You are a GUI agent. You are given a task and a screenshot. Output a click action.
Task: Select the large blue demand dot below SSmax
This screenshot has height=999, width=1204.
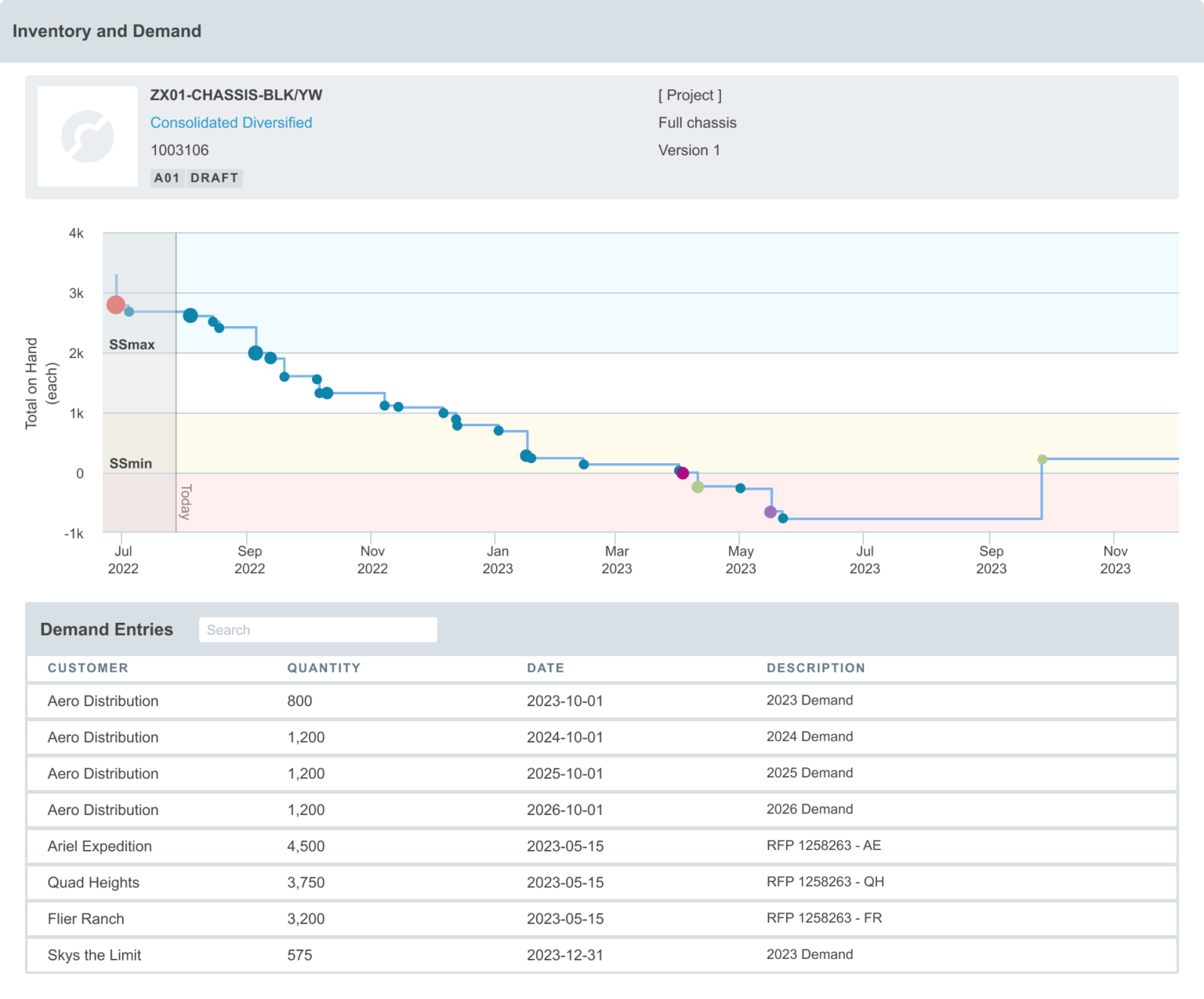click(x=255, y=353)
